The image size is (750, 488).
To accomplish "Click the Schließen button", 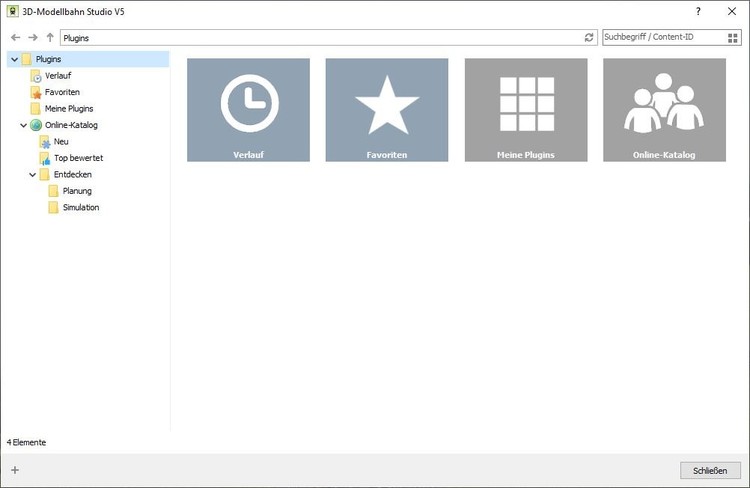I will click(710, 470).
